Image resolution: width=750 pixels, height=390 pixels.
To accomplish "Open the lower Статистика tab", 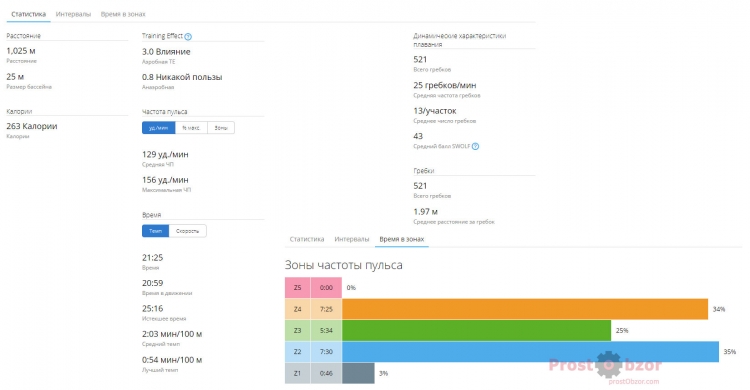I will pyautogui.click(x=307, y=239).
